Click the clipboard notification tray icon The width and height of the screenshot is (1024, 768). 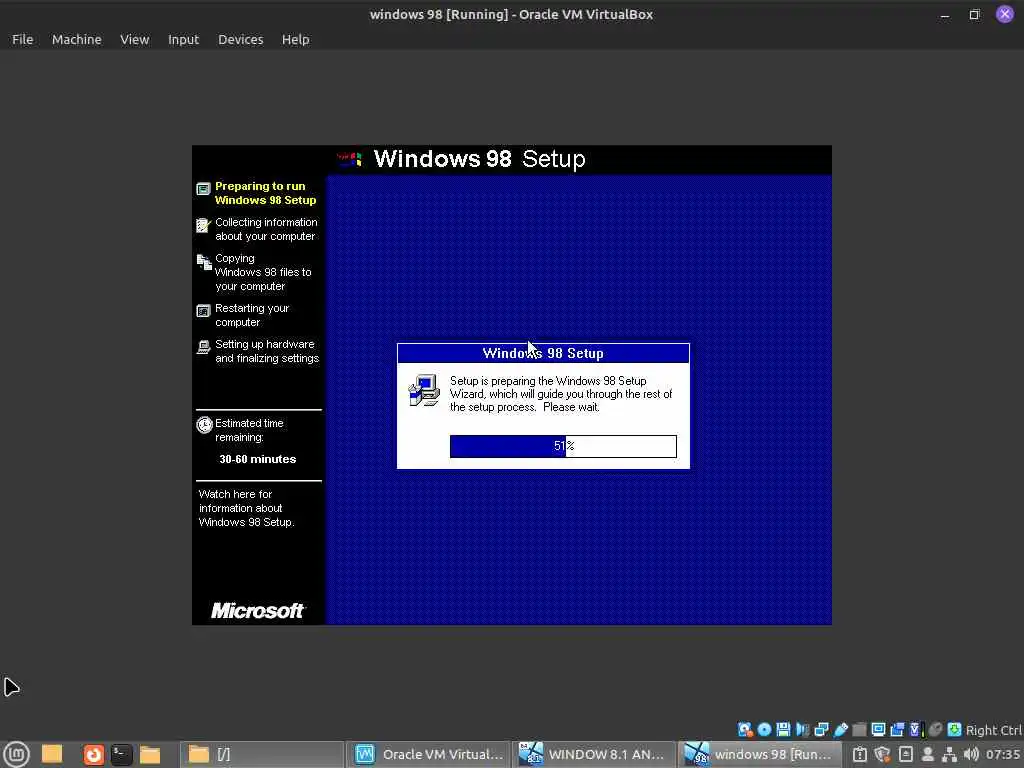click(x=859, y=754)
